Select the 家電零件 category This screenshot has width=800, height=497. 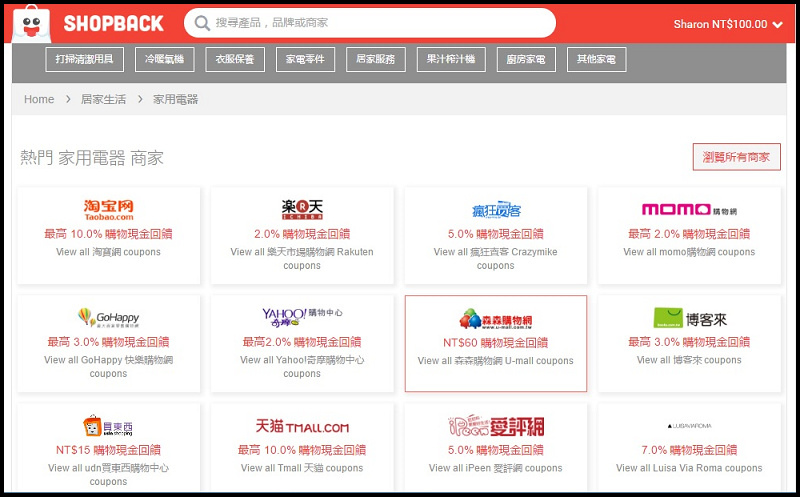(x=305, y=59)
